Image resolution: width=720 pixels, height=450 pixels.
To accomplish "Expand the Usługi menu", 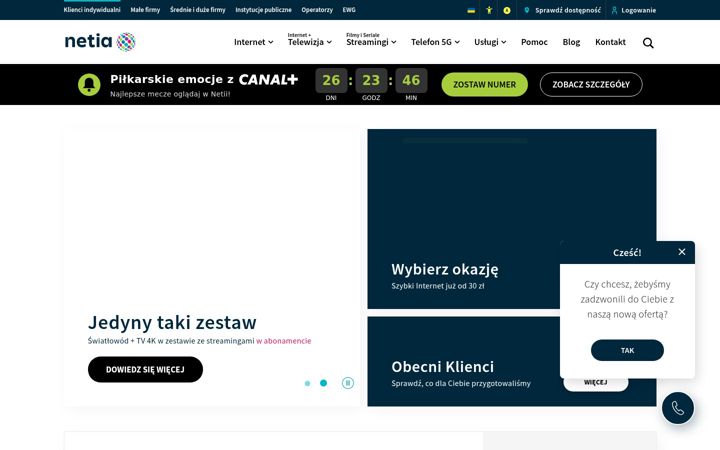I will click(490, 42).
